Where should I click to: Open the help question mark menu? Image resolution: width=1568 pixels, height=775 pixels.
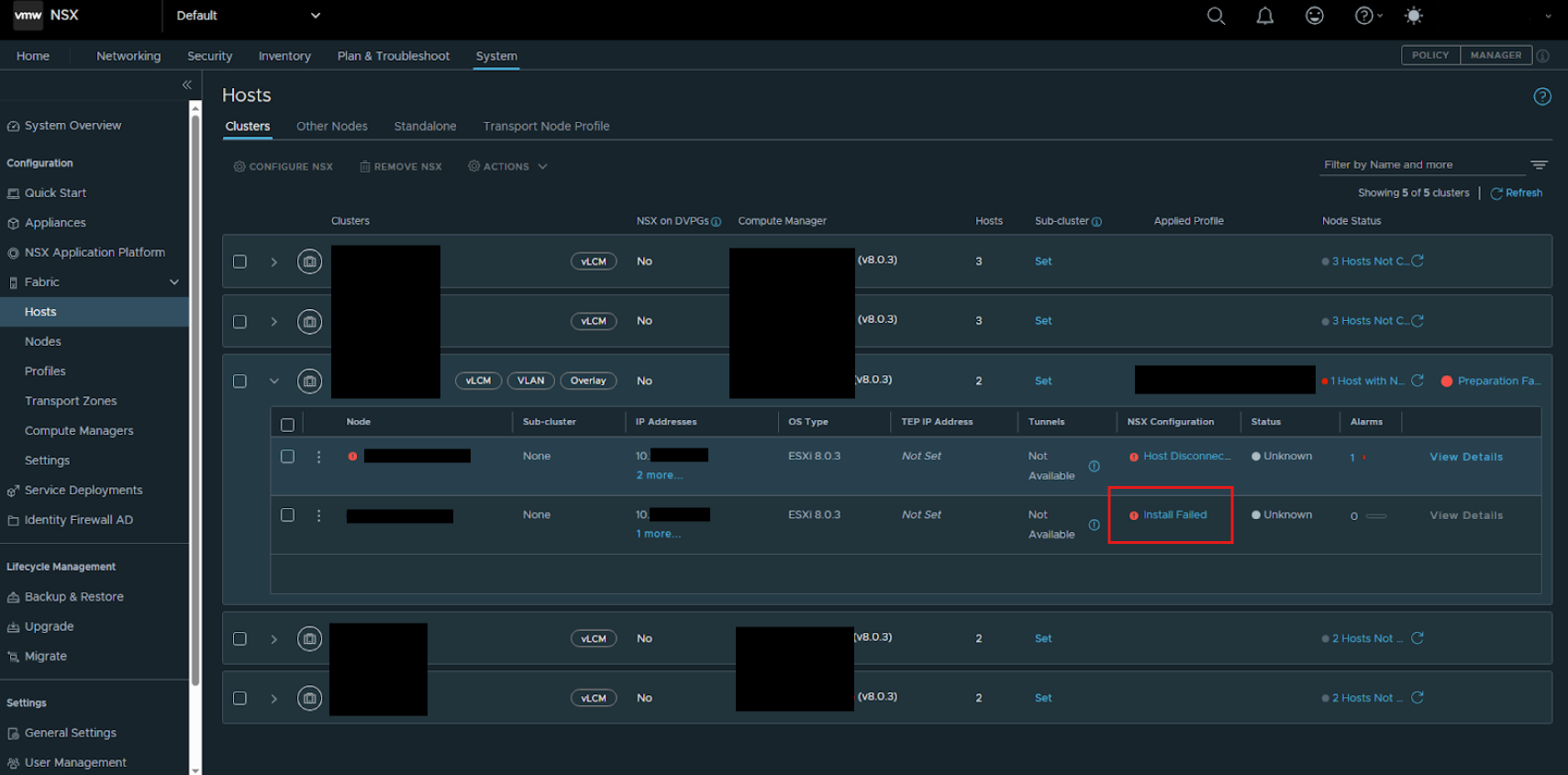point(1368,16)
